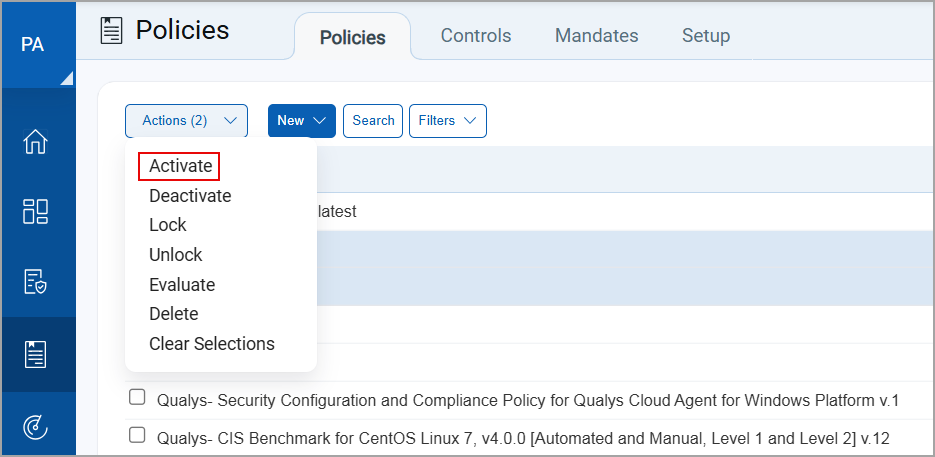This screenshot has width=935, height=457.
Task: Click Clear Selections in Actions menu
Action: [212, 344]
